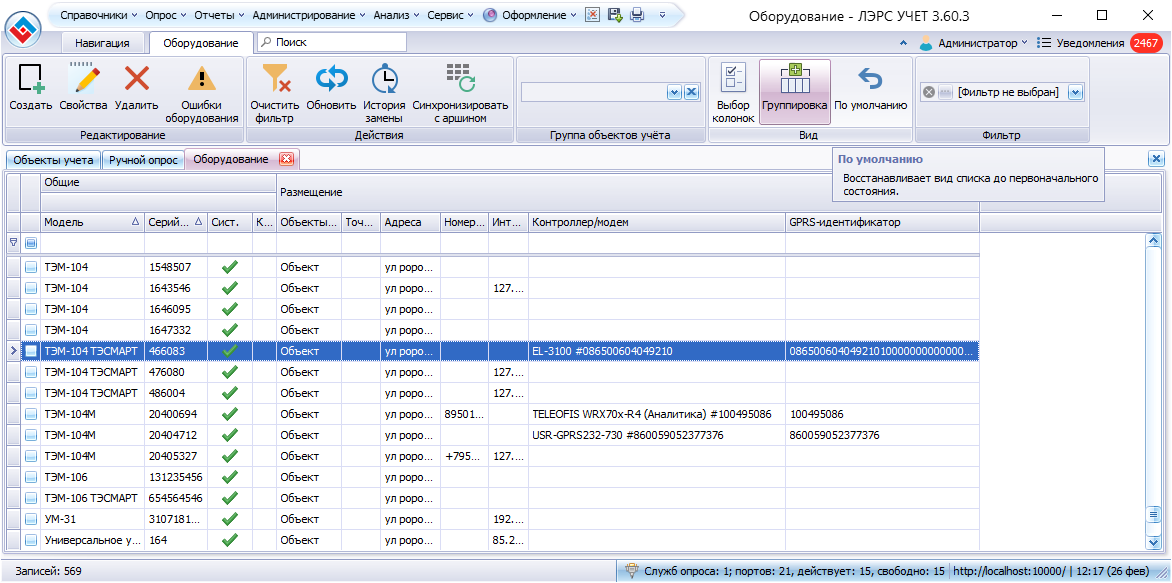Click Синхронизировать с аршином icon
Viewport: 1172px width, 583px height.
[460, 78]
